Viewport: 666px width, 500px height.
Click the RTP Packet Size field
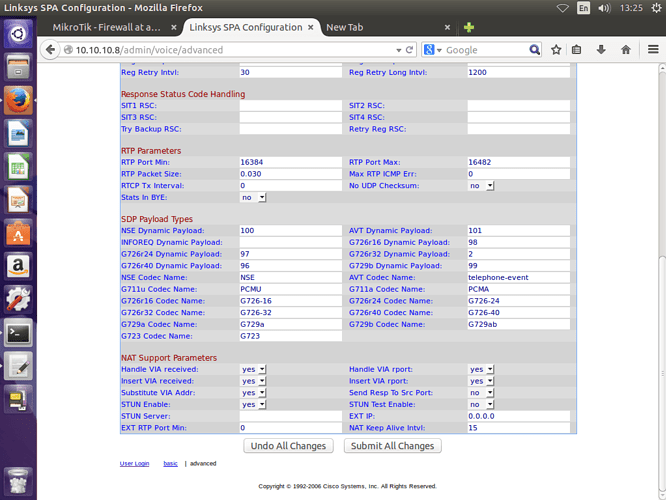[x=291, y=174]
